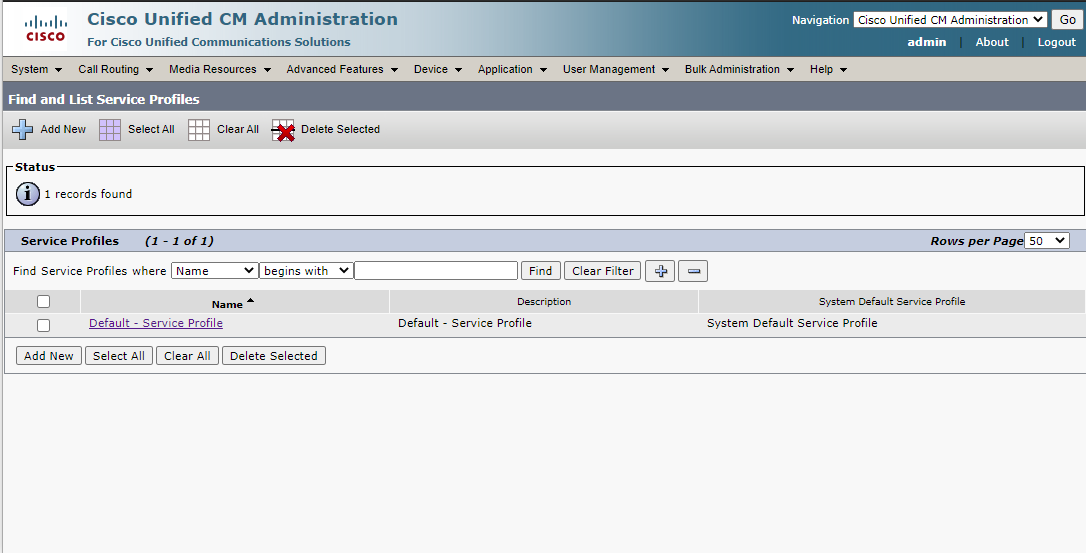Click the Add New text in top toolbar

coord(63,129)
